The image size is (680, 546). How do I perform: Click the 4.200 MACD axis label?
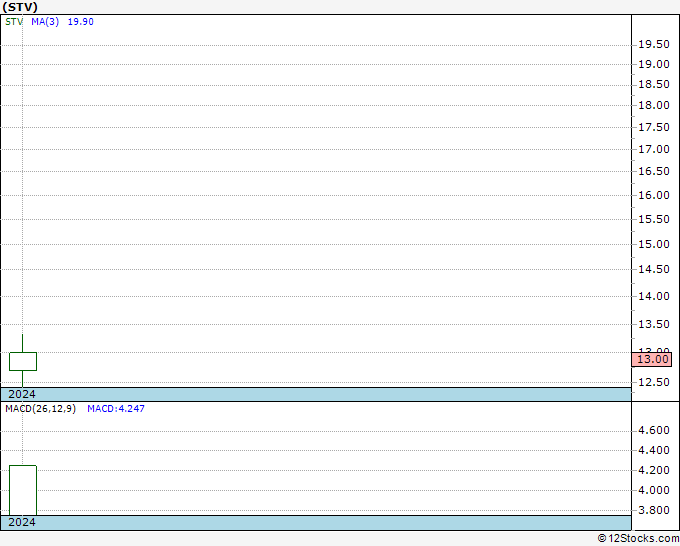654,470
